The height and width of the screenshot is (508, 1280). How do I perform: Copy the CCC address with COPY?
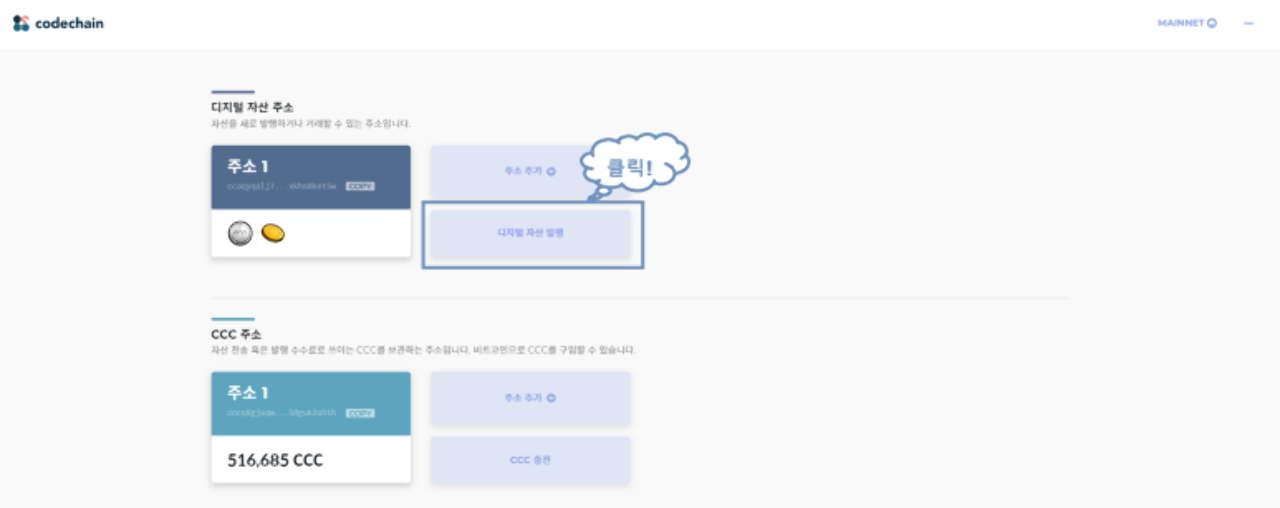point(360,412)
